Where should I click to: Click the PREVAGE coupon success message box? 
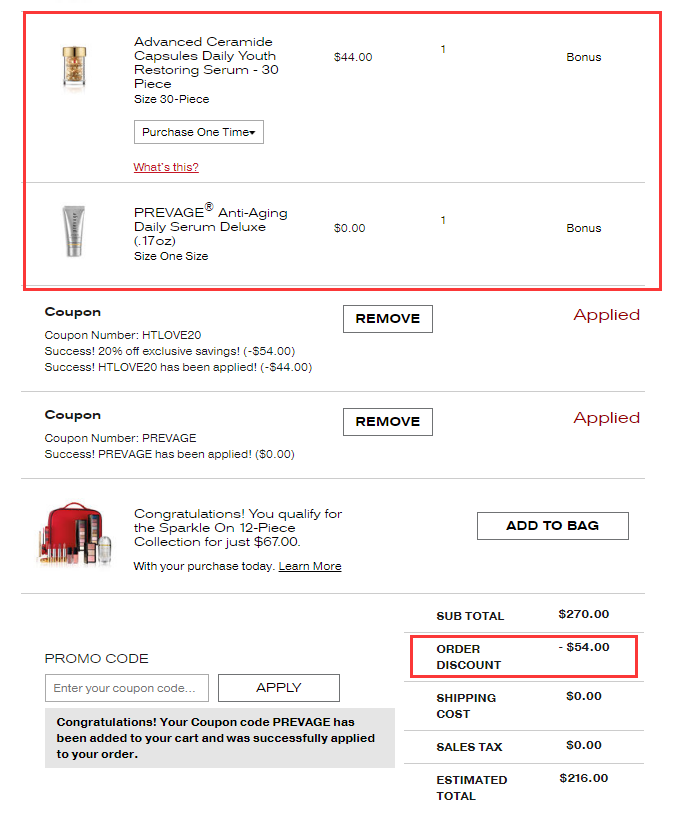coord(220,738)
